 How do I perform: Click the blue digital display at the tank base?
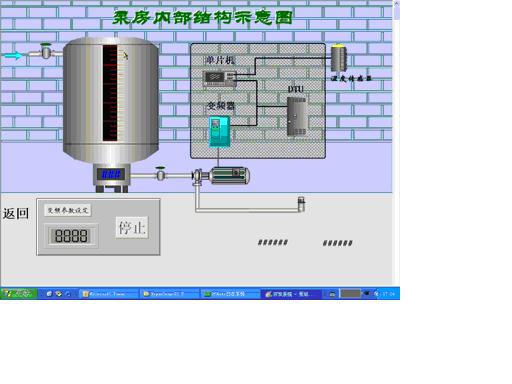[111, 174]
